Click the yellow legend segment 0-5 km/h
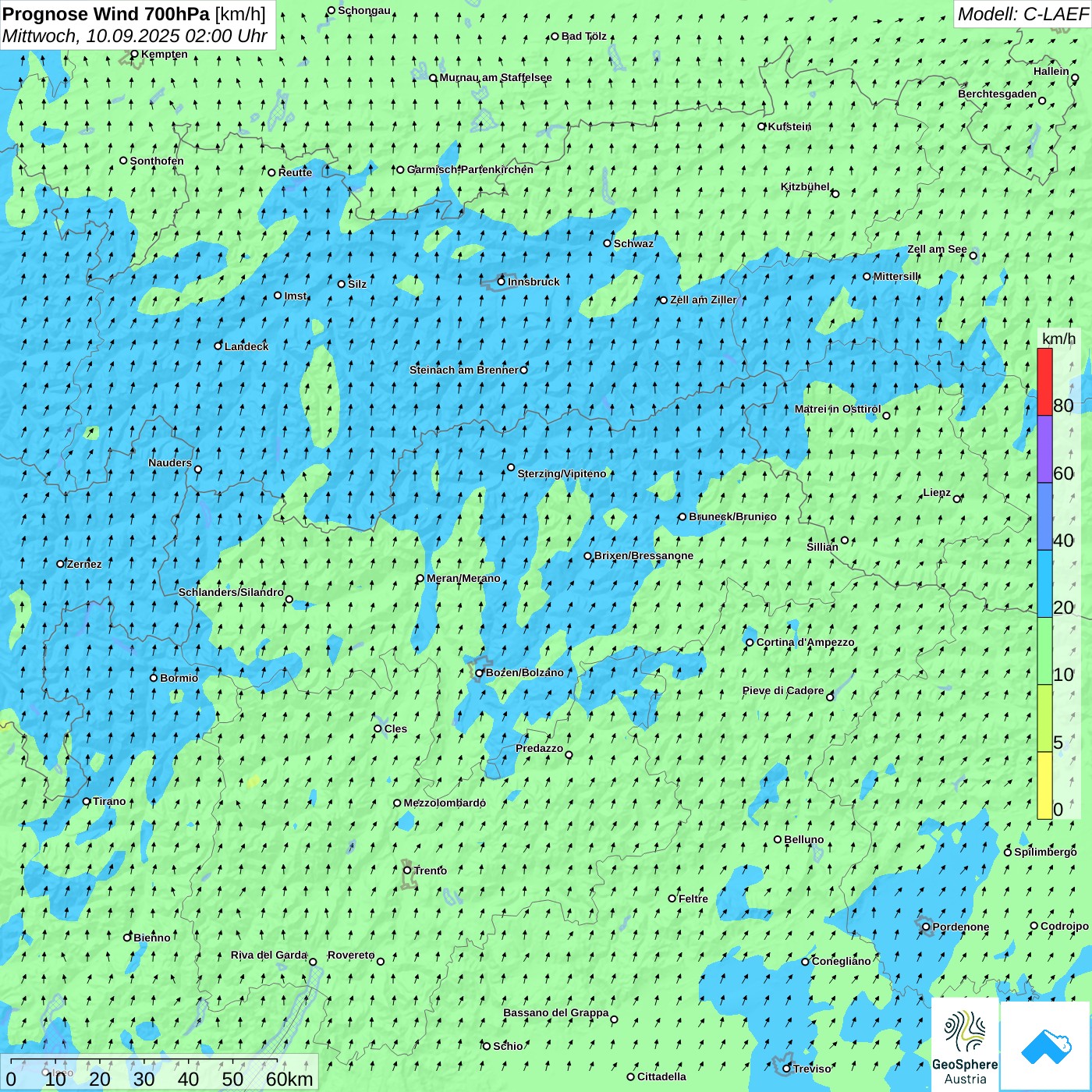1092x1092 pixels. point(1044,785)
